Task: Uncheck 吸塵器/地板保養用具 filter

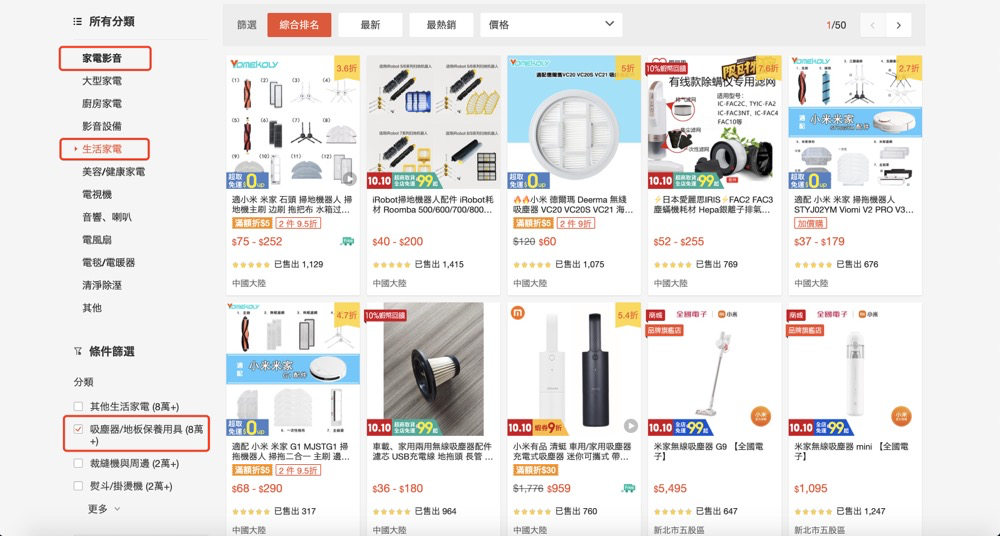Action: (78, 429)
